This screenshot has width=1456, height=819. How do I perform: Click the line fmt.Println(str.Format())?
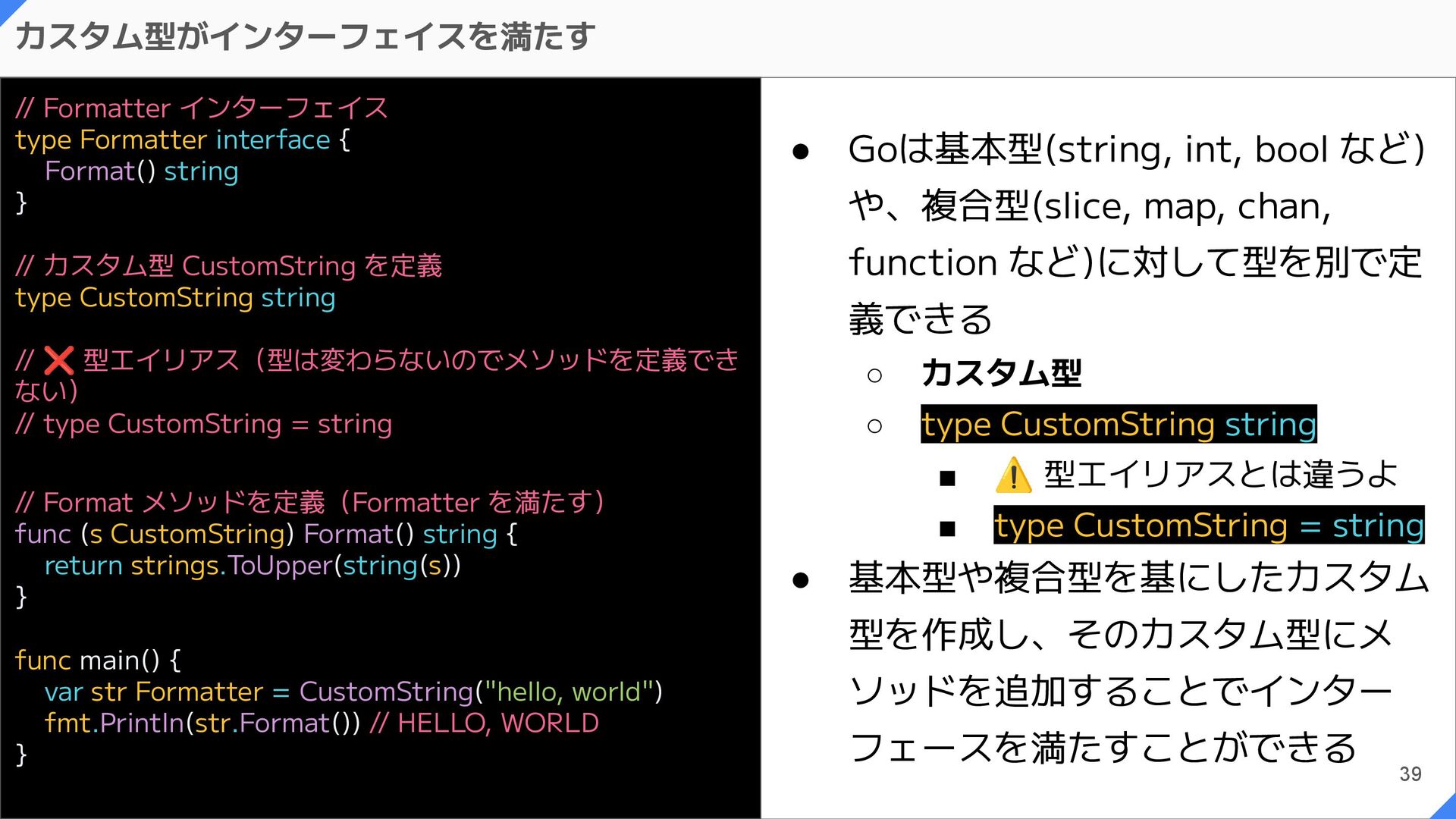click(x=202, y=723)
